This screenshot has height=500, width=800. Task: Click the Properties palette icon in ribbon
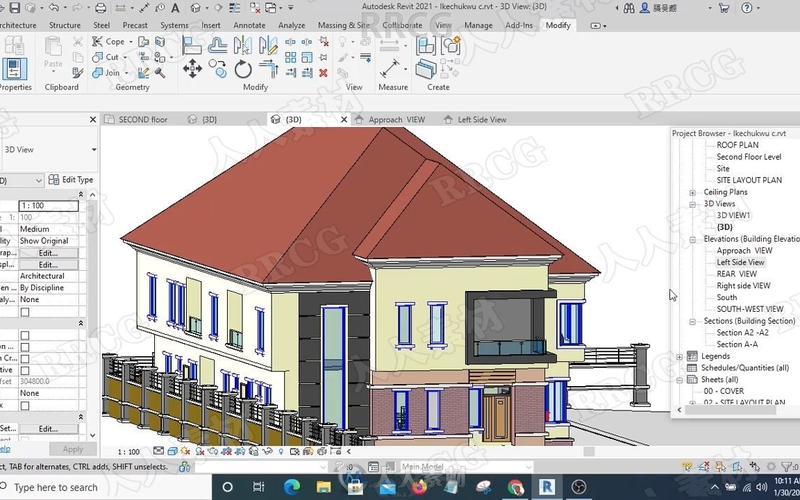14,69
